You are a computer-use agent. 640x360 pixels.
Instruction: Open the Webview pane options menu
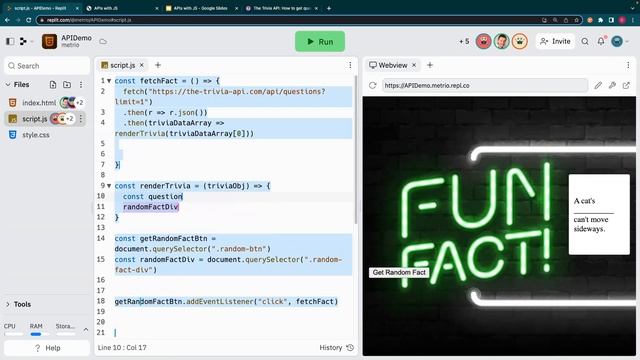tap(628, 65)
